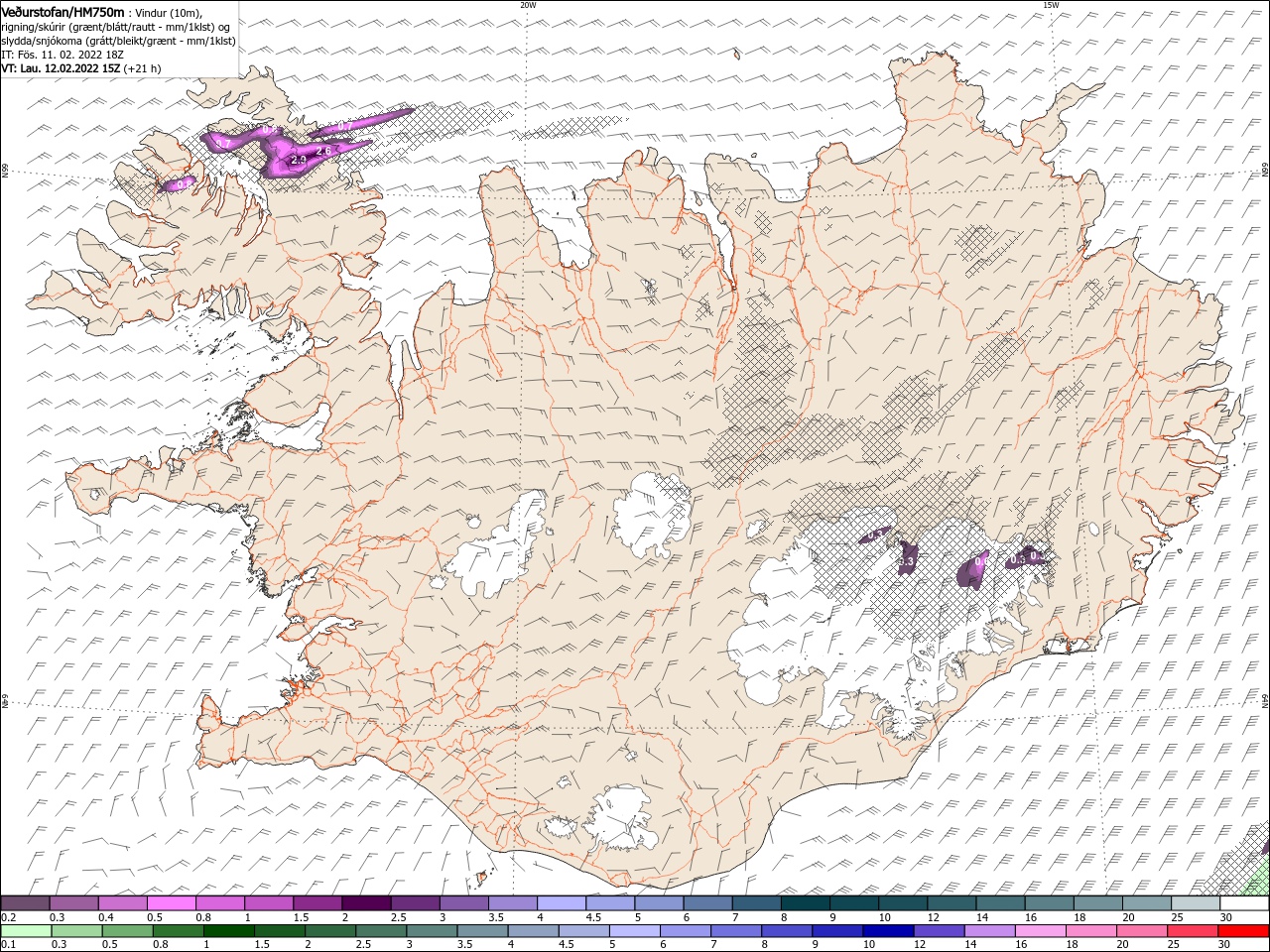1270x952 pixels.
Task: Click the Veðurstofan/HM750m title text
Action: coord(63,11)
